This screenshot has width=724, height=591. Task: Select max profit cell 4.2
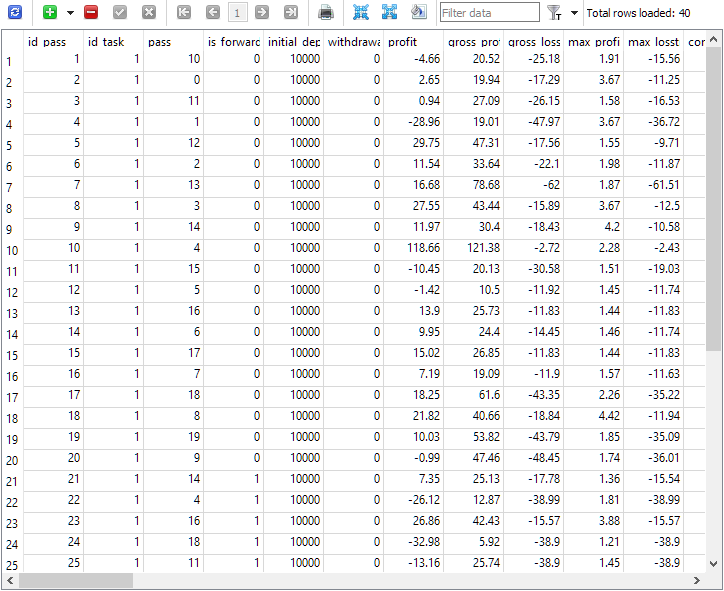coord(593,227)
